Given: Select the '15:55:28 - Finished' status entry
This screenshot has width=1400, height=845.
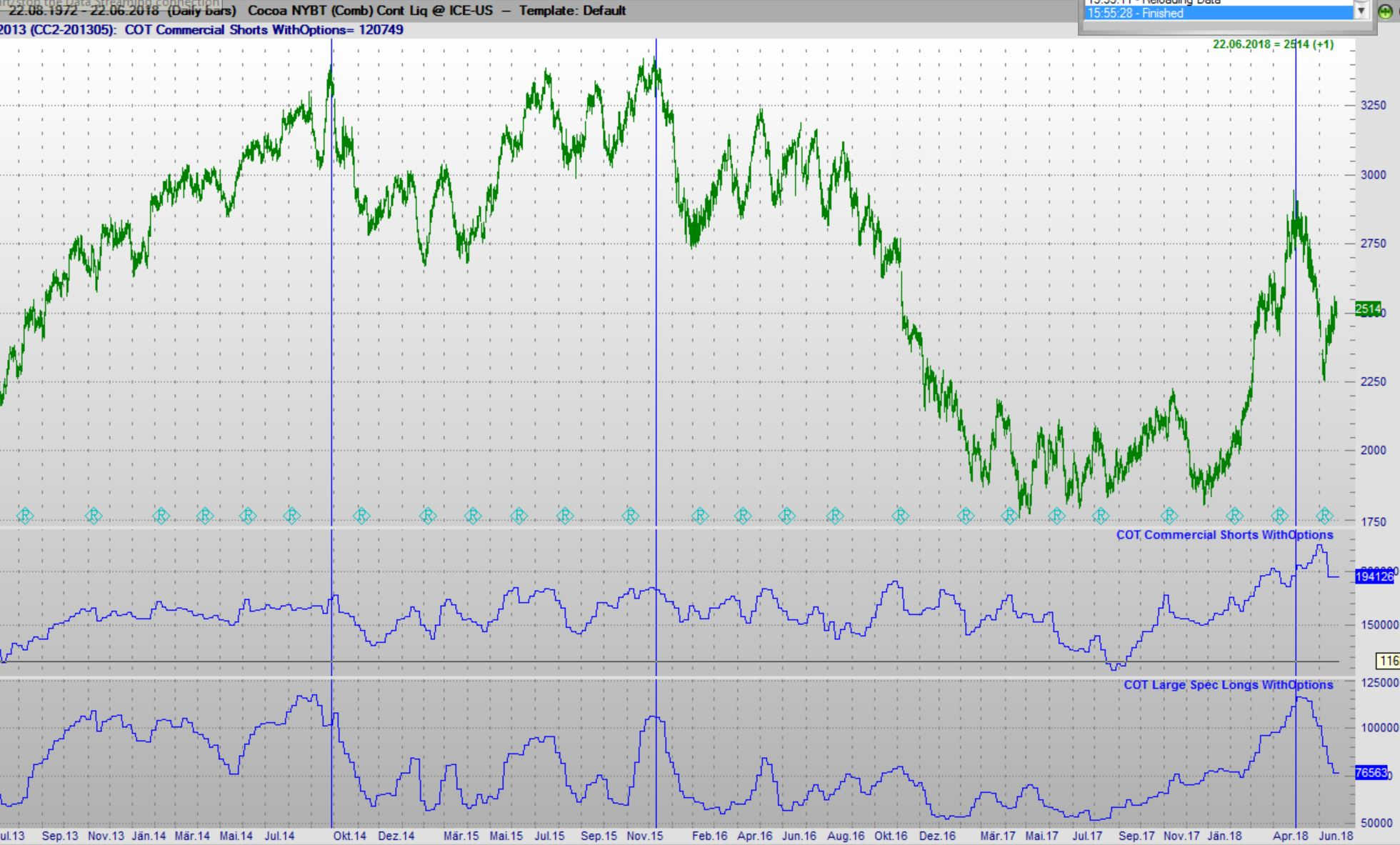Looking at the screenshot, I should (x=1214, y=14).
